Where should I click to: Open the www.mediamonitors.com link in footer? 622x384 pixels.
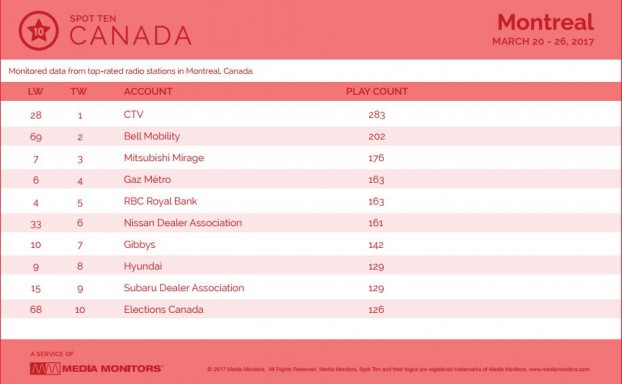pos(559,369)
